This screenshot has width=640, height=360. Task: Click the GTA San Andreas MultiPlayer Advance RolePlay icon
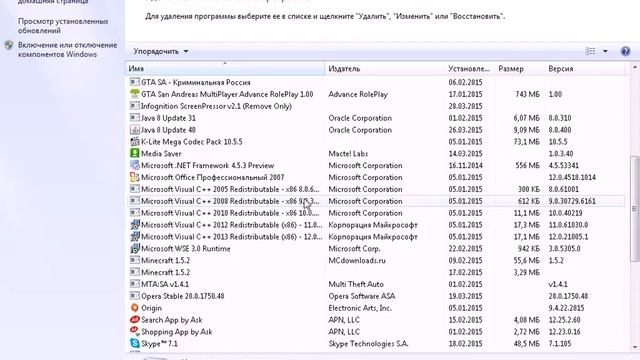(x=135, y=94)
